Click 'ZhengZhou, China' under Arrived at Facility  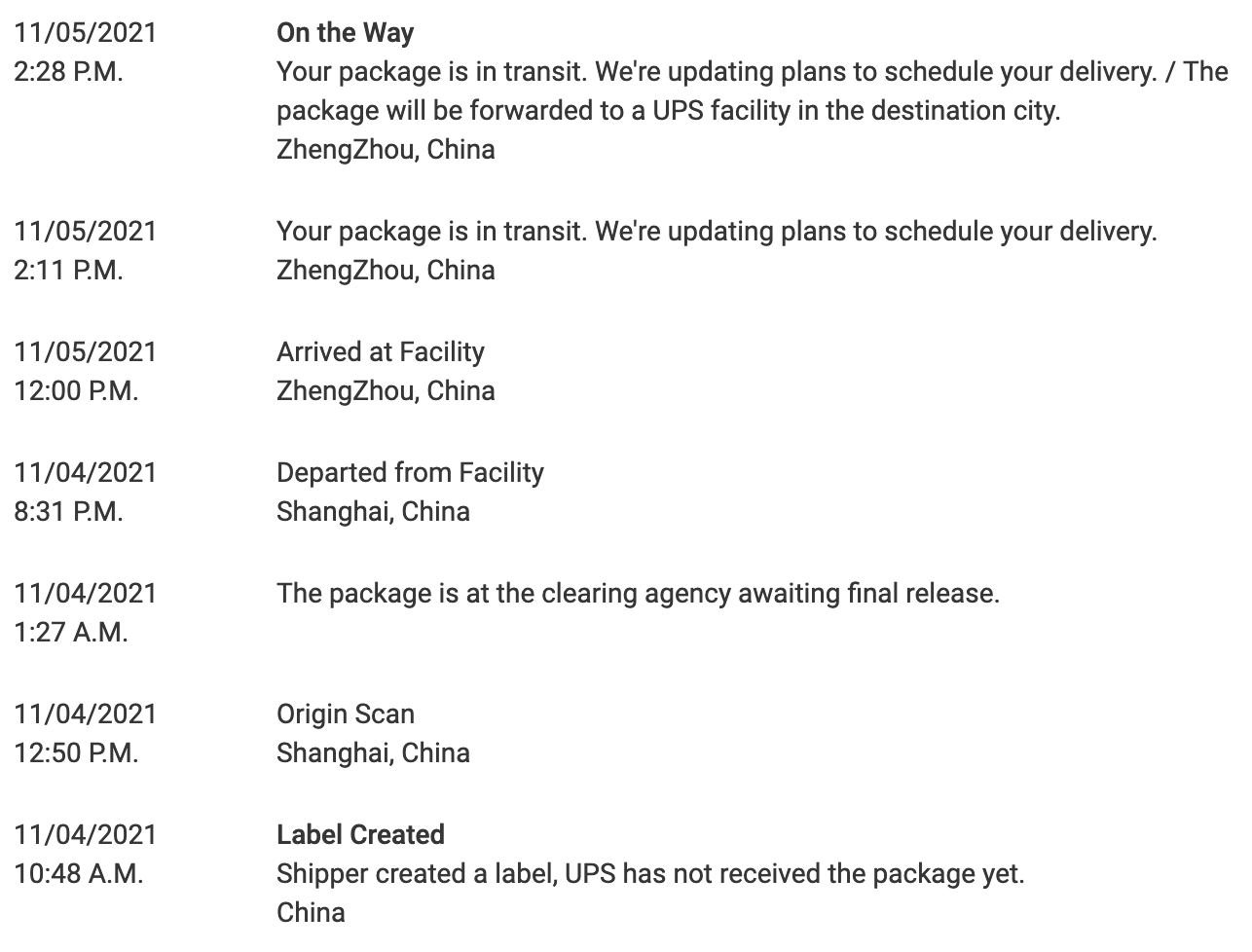[x=386, y=391]
